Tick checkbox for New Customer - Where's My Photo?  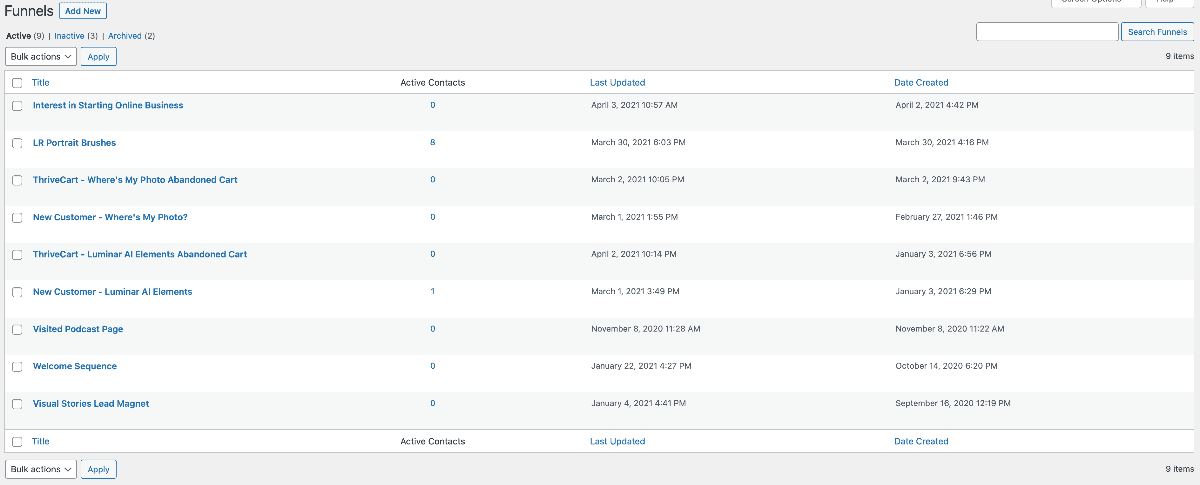tap(17, 218)
